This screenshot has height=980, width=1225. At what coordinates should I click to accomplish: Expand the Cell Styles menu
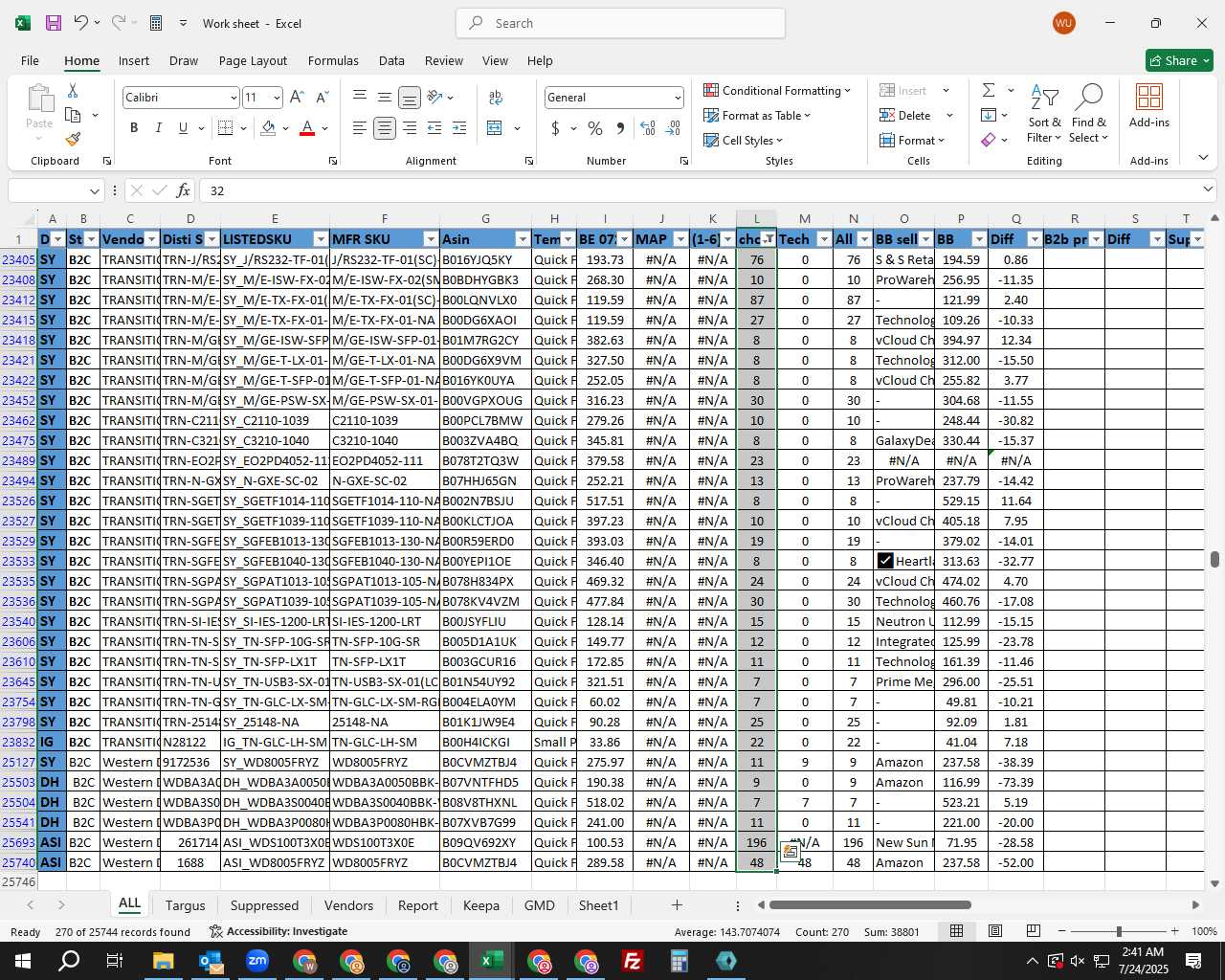click(744, 140)
